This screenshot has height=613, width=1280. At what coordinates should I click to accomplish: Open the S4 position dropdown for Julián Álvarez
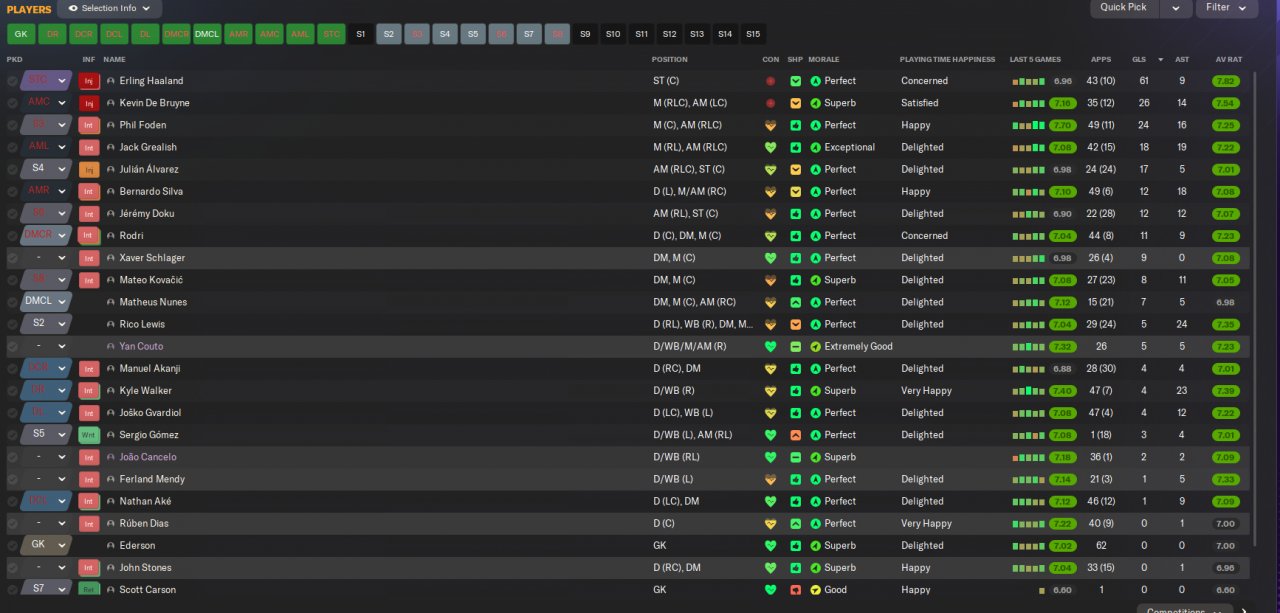pyautogui.click(x=46, y=169)
